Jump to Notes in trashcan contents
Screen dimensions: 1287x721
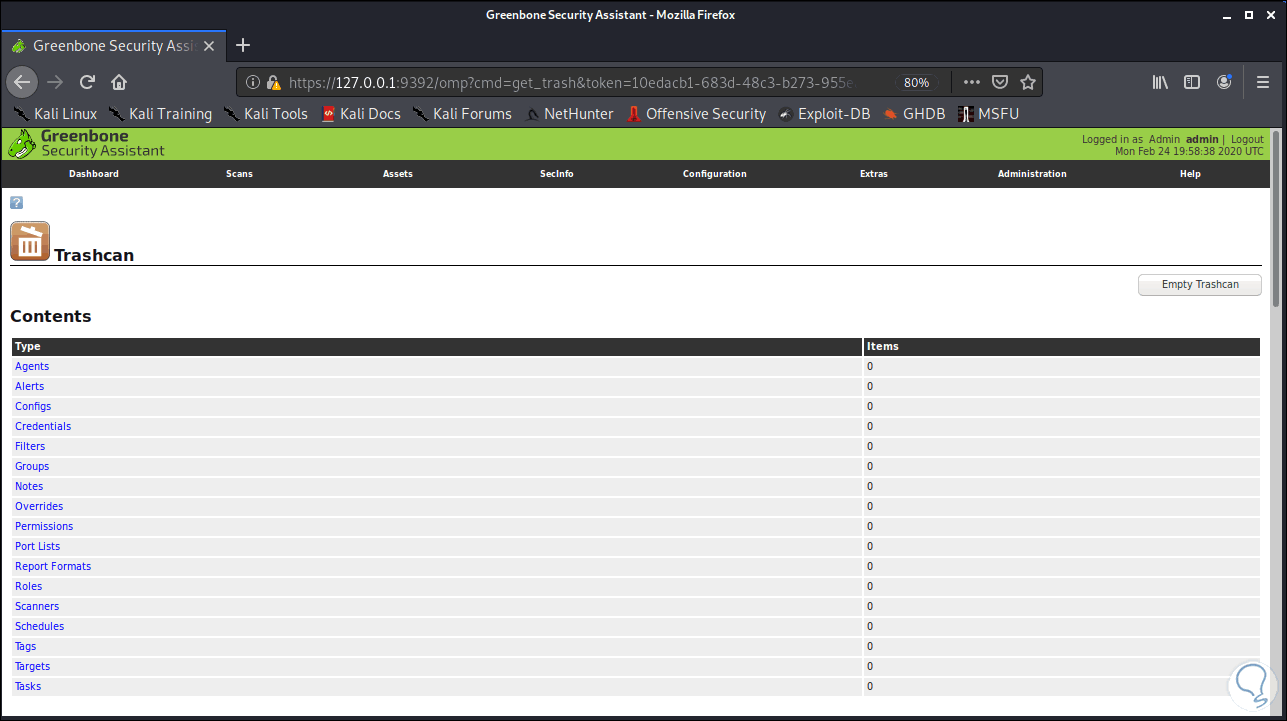click(x=29, y=486)
